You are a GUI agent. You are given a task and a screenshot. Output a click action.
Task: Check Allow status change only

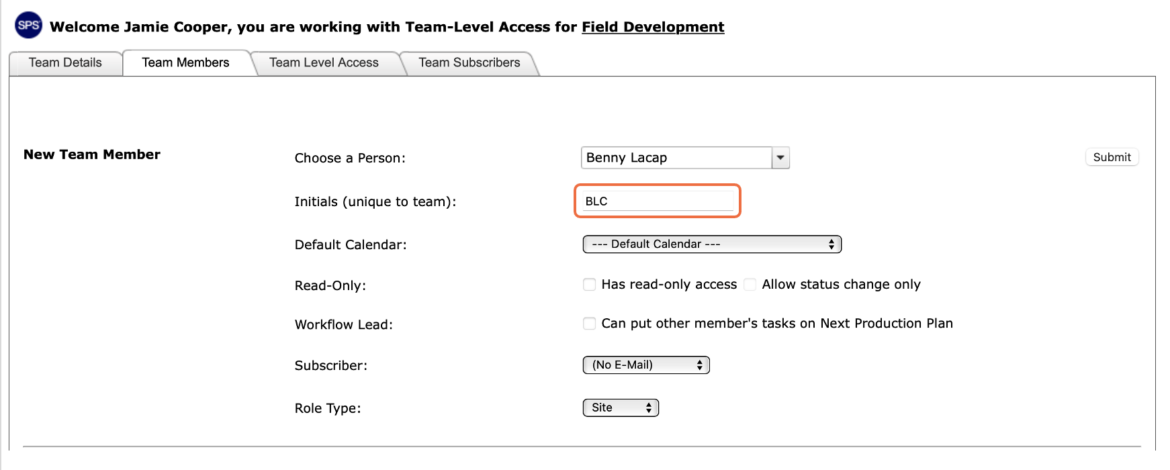point(750,284)
